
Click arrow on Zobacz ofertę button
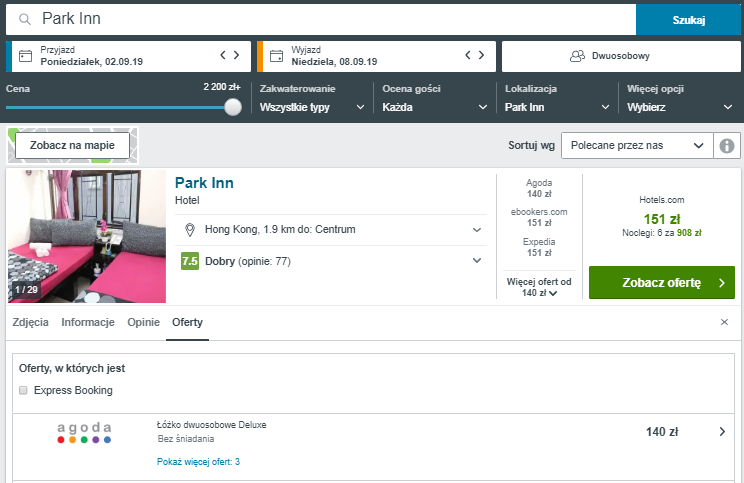point(722,283)
